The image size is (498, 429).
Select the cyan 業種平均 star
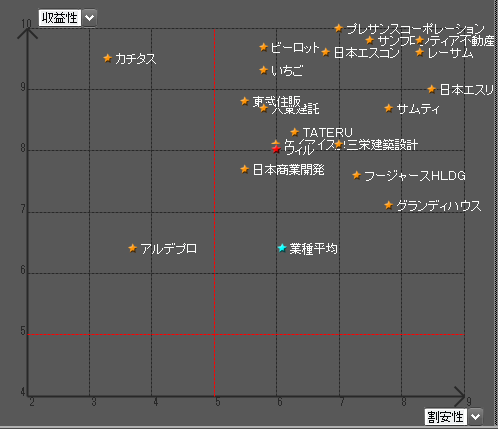point(282,248)
